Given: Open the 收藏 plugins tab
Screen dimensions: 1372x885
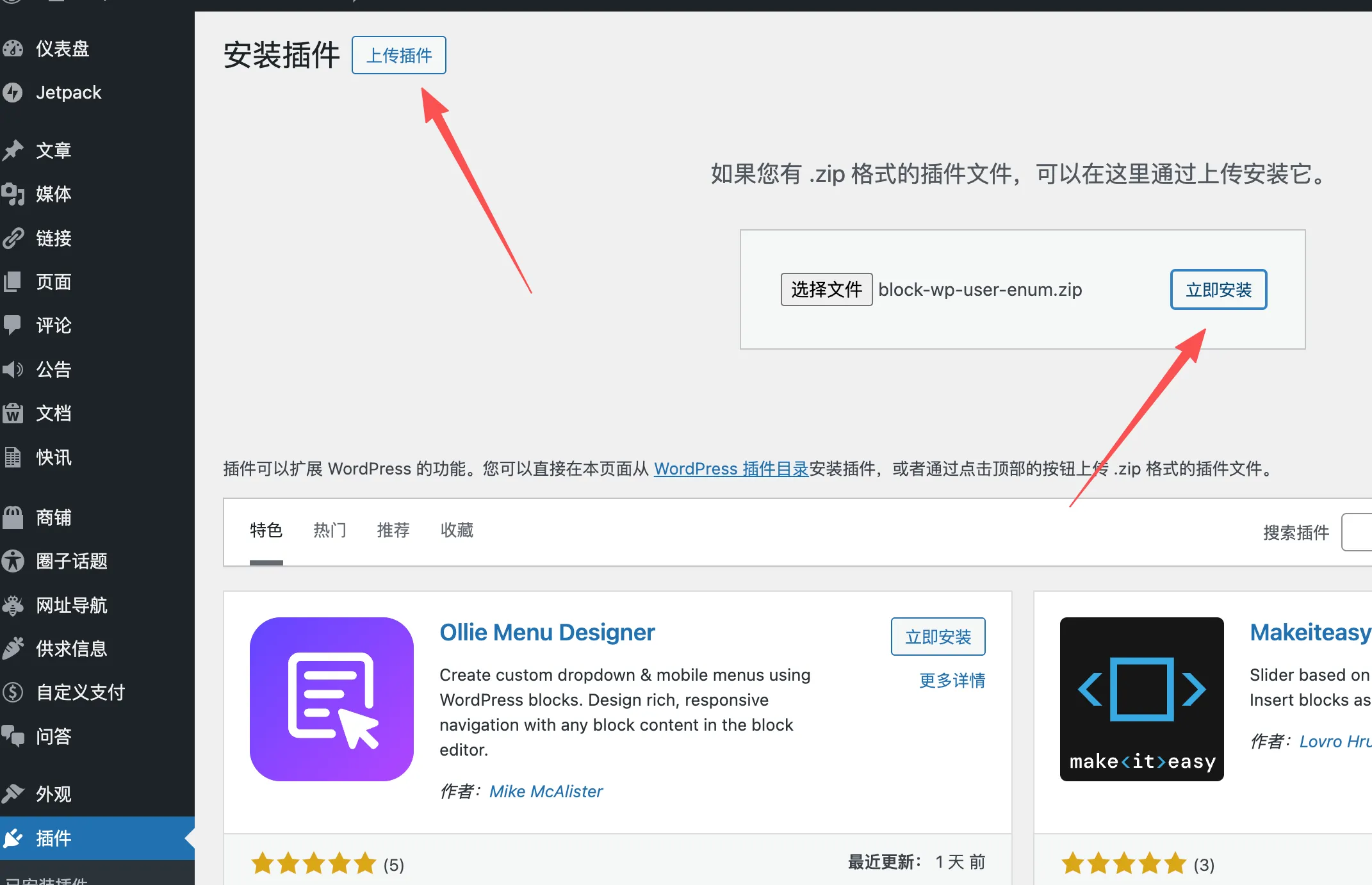Looking at the screenshot, I should point(457,530).
